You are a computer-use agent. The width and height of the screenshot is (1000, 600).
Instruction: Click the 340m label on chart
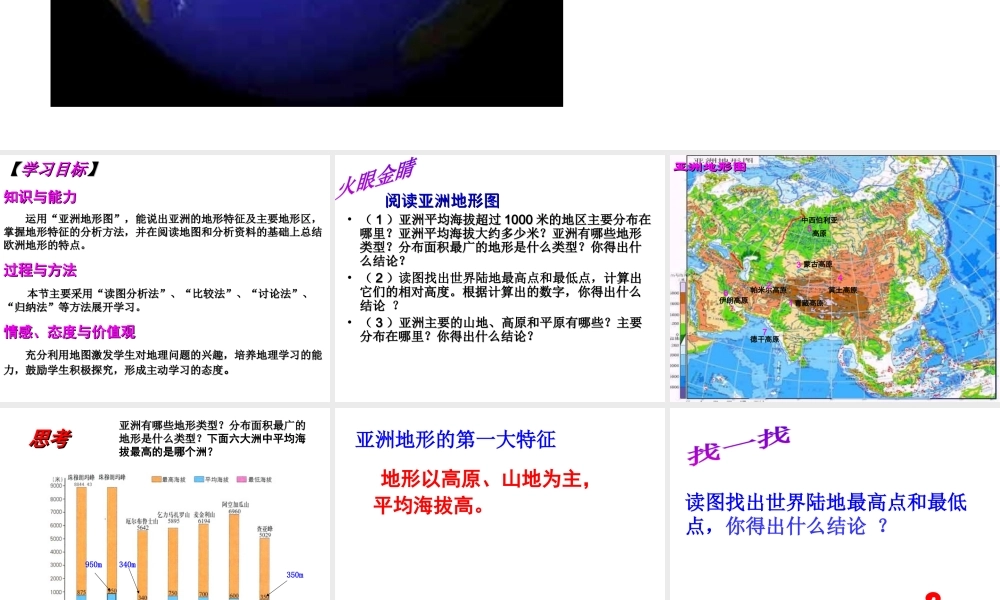point(127,565)
